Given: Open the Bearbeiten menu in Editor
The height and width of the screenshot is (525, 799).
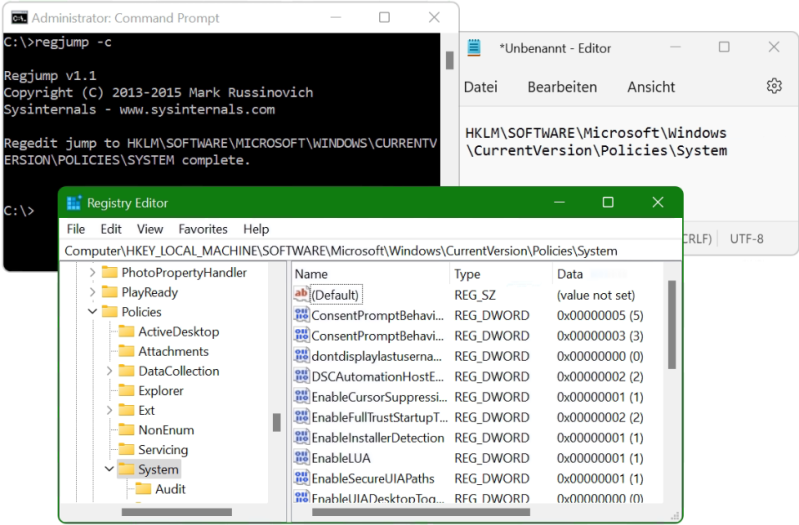Looking at the screenshot, I should coord(562,87).
